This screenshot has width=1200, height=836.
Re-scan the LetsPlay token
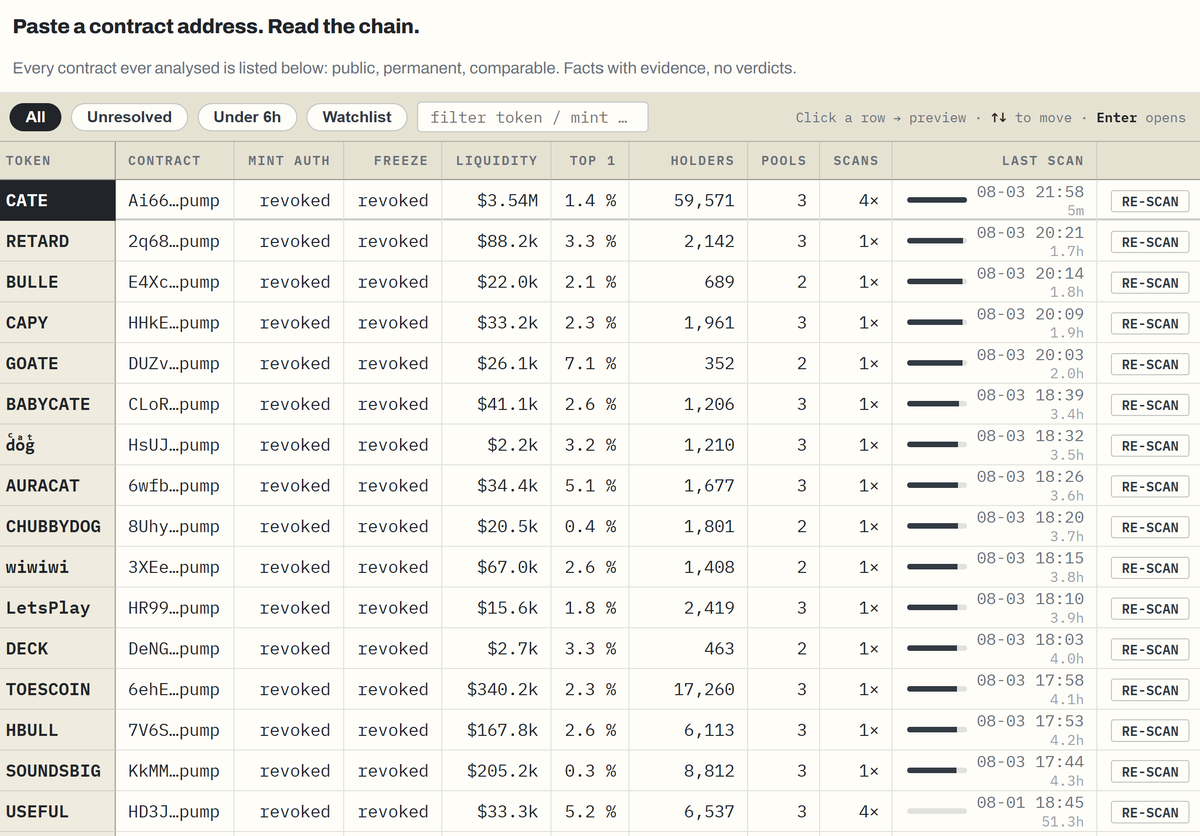pyautogui.click(x=1150, y=609)
